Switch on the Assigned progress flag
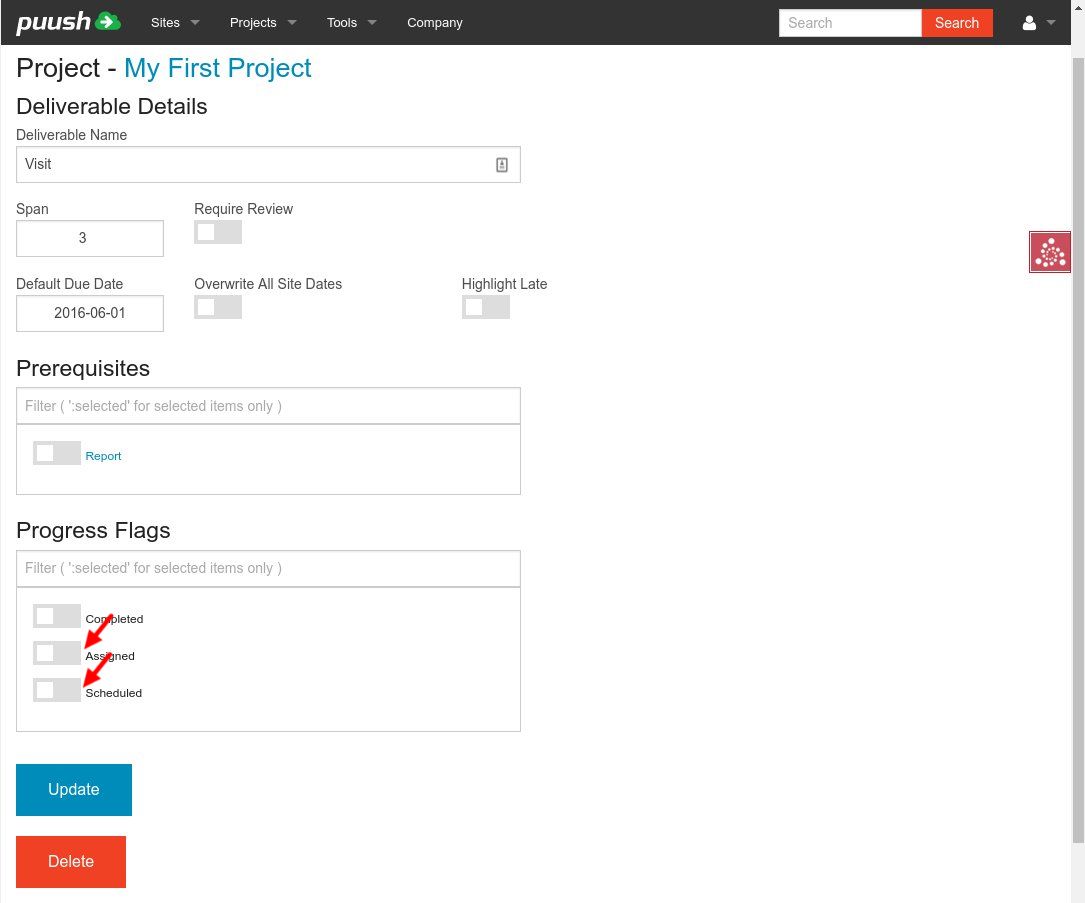 pyautogui.click(x=57, y=653)
